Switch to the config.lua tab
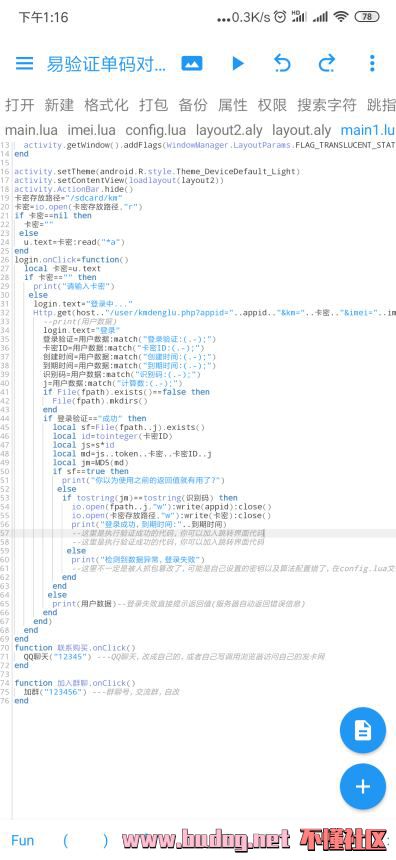Image resolution: width=396 pixels, height=860 pixels. click(x=156, y=131)
